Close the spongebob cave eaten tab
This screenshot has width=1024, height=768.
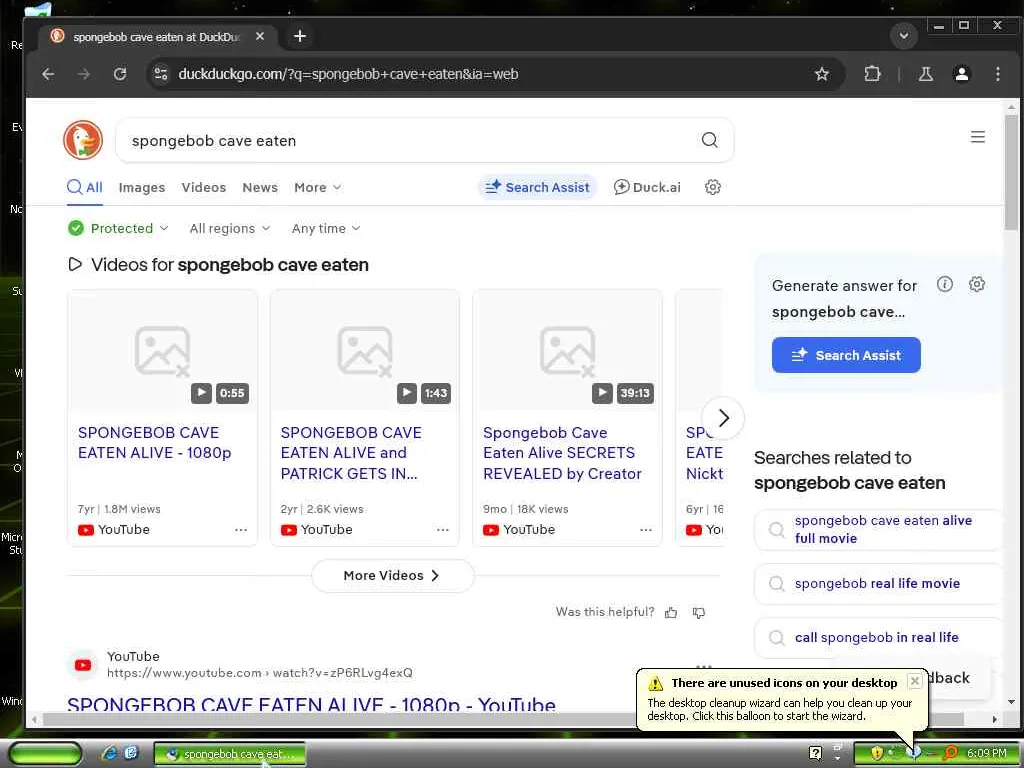coord(260,37)
